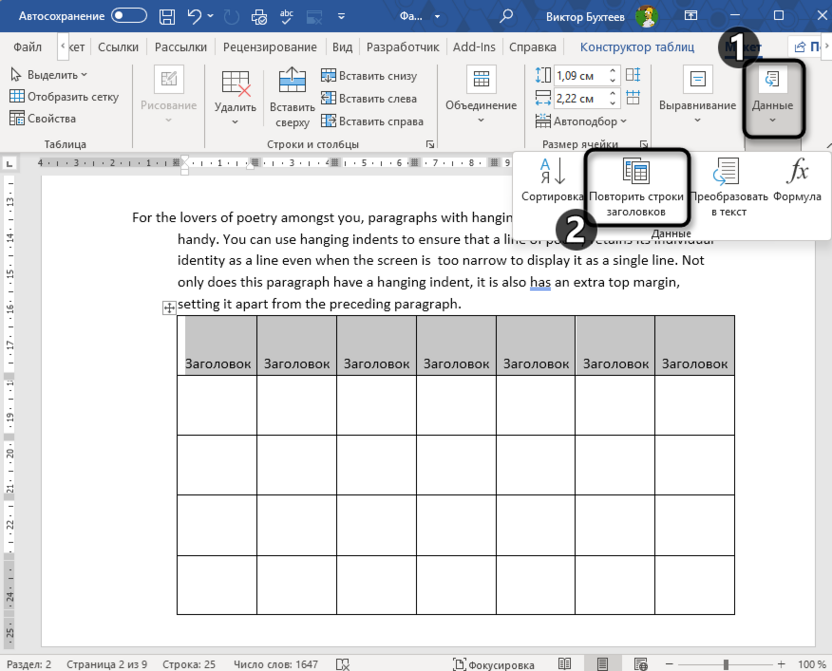Click Distribute Columns evenly icon
Screen dimensions: 832x671
click(x=633, y=98)
